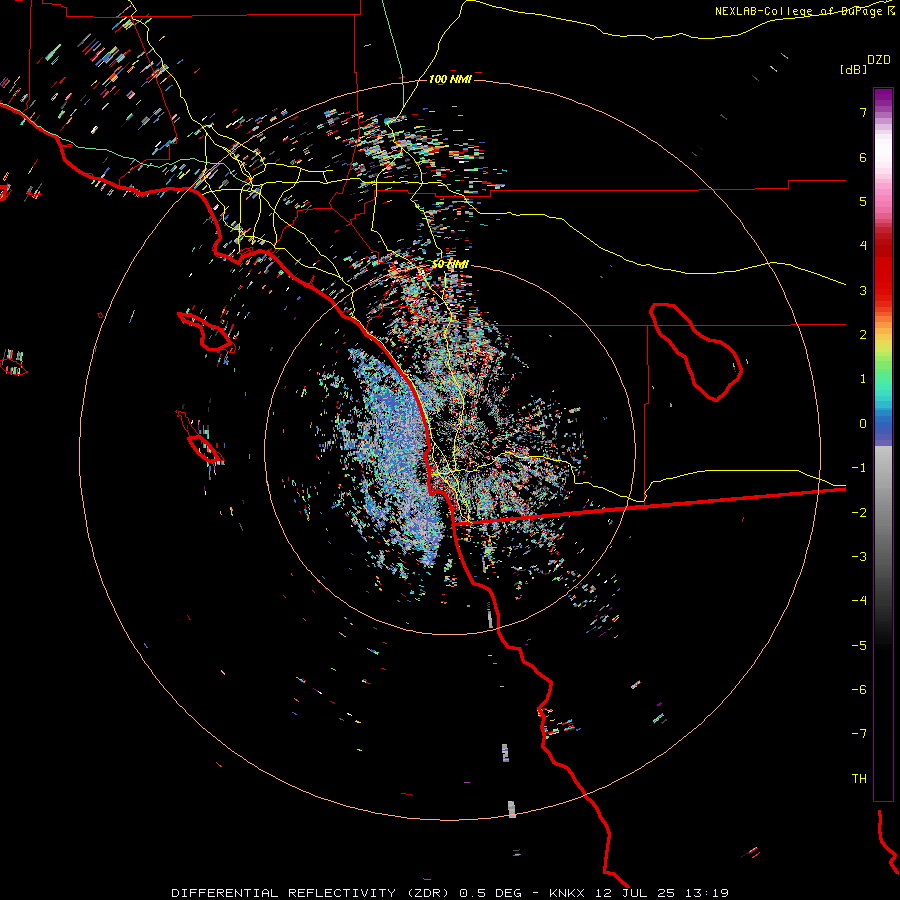The height and width of the screenshot is (900, 900).
Task: Click the 7 tick on color scale
Action: tap(863, 112)
